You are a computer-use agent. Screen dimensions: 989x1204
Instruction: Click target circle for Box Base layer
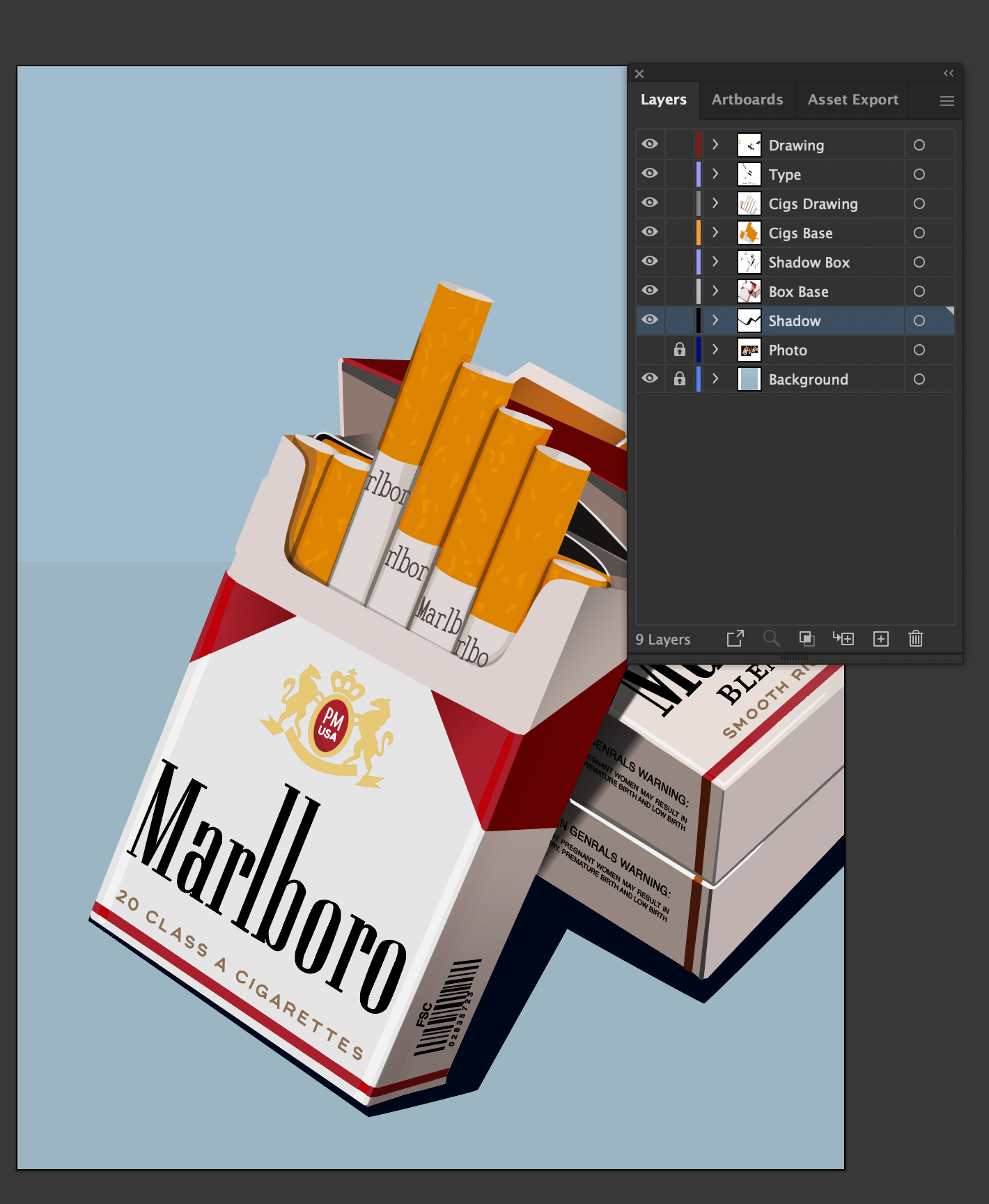(919, 291)
